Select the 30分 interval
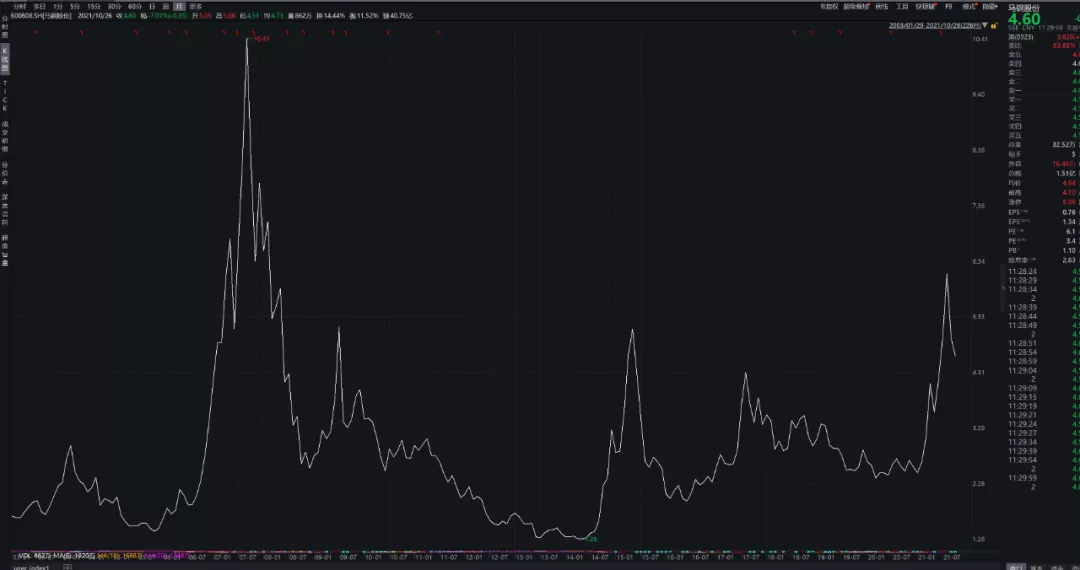Screen dimensions: 1080x570 pos(114,6)
